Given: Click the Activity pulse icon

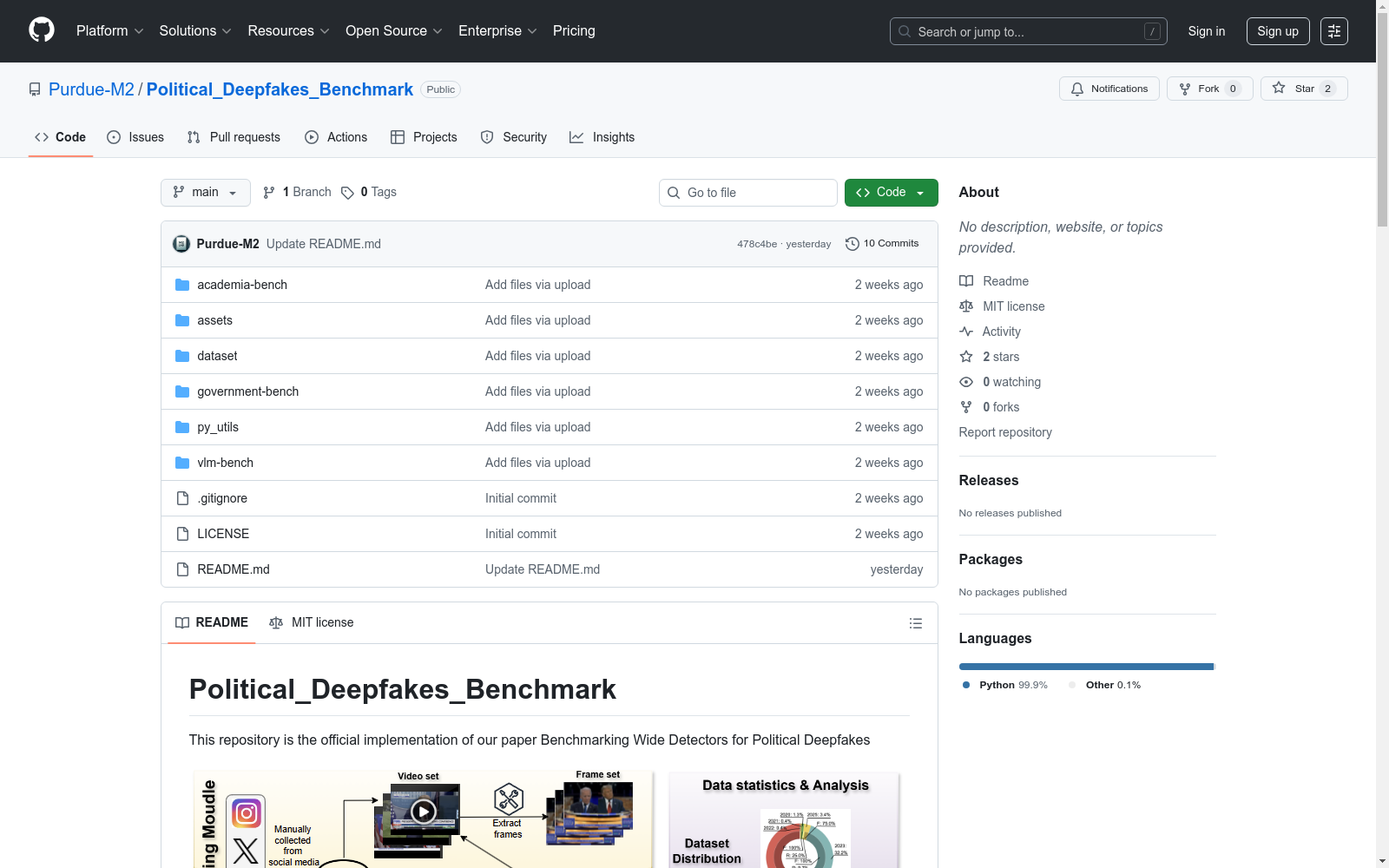Looking at the screenshot, I should 966,332.
